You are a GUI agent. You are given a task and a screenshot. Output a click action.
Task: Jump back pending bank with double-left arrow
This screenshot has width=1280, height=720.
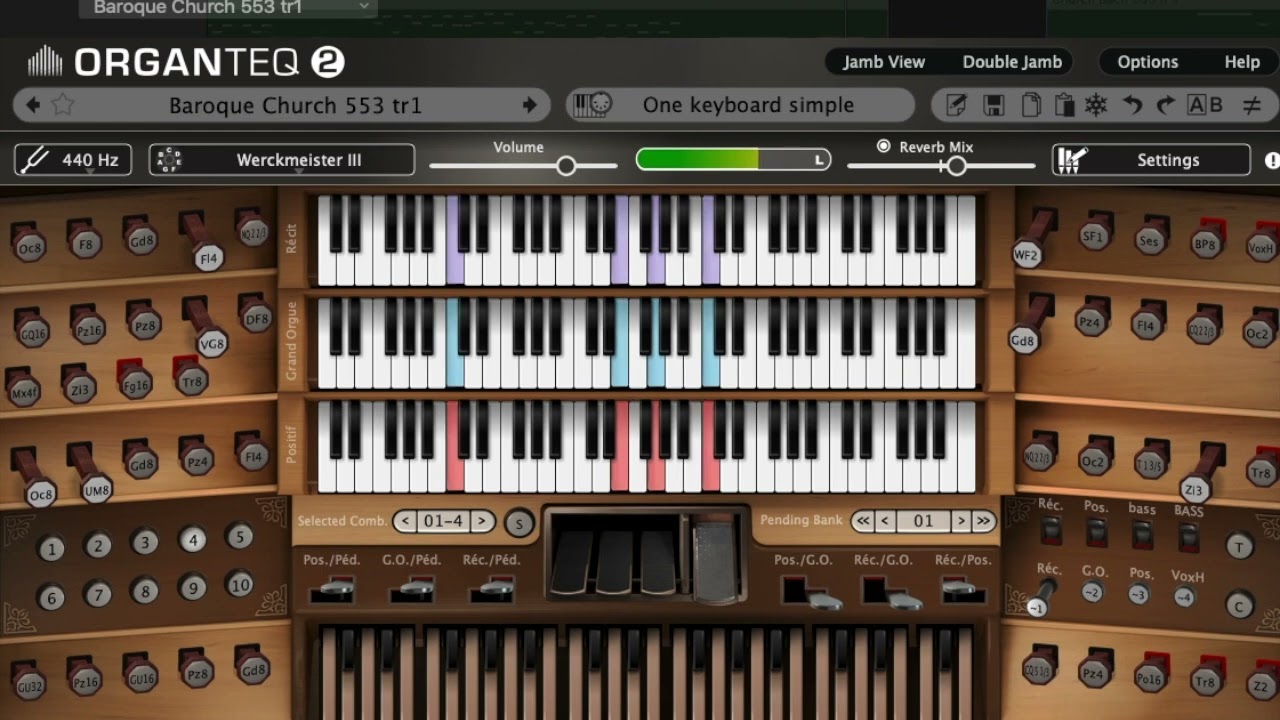click(x=863, y=521)
